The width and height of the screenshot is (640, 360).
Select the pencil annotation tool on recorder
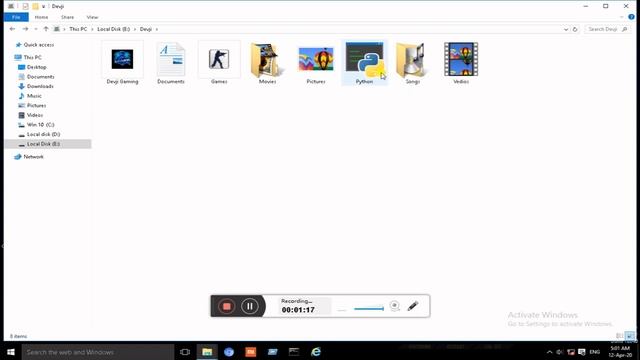(x=413, y=306)
